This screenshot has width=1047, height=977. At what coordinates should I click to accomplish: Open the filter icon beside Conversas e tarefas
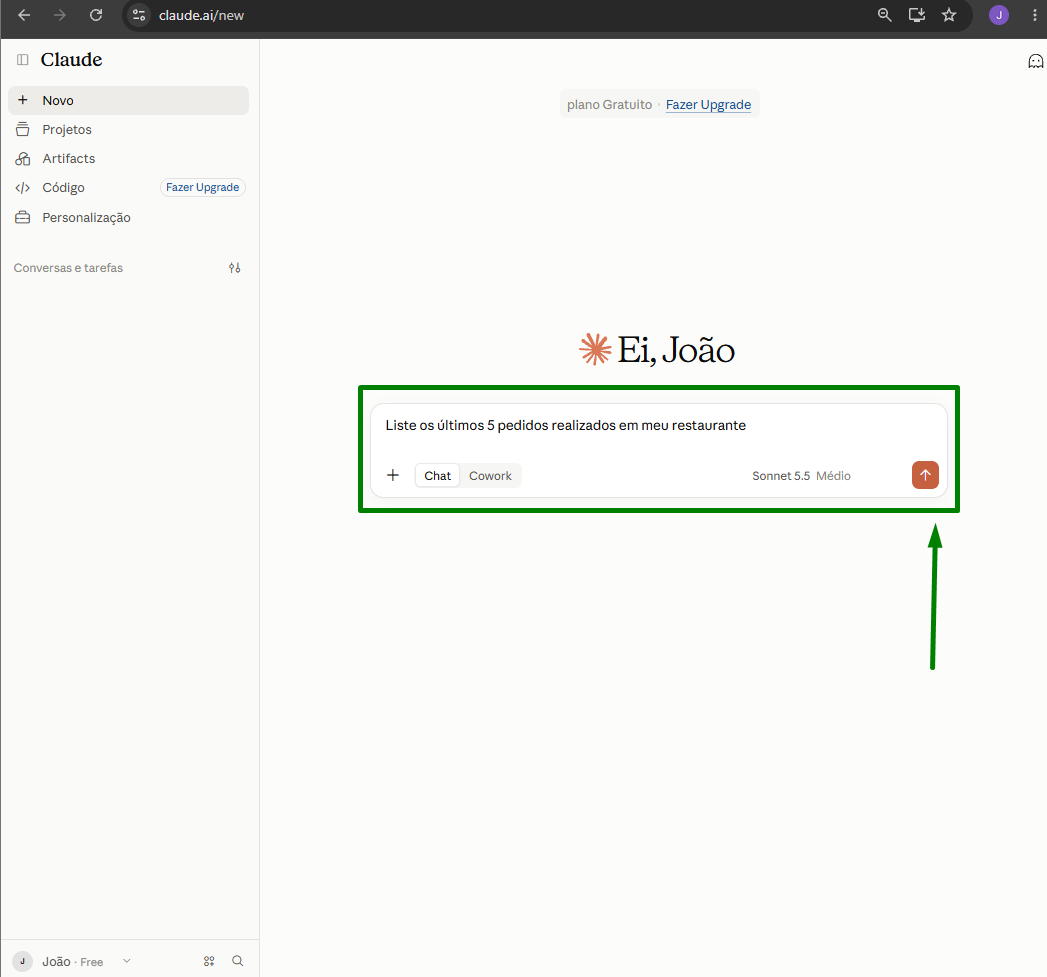click(234, 268)
